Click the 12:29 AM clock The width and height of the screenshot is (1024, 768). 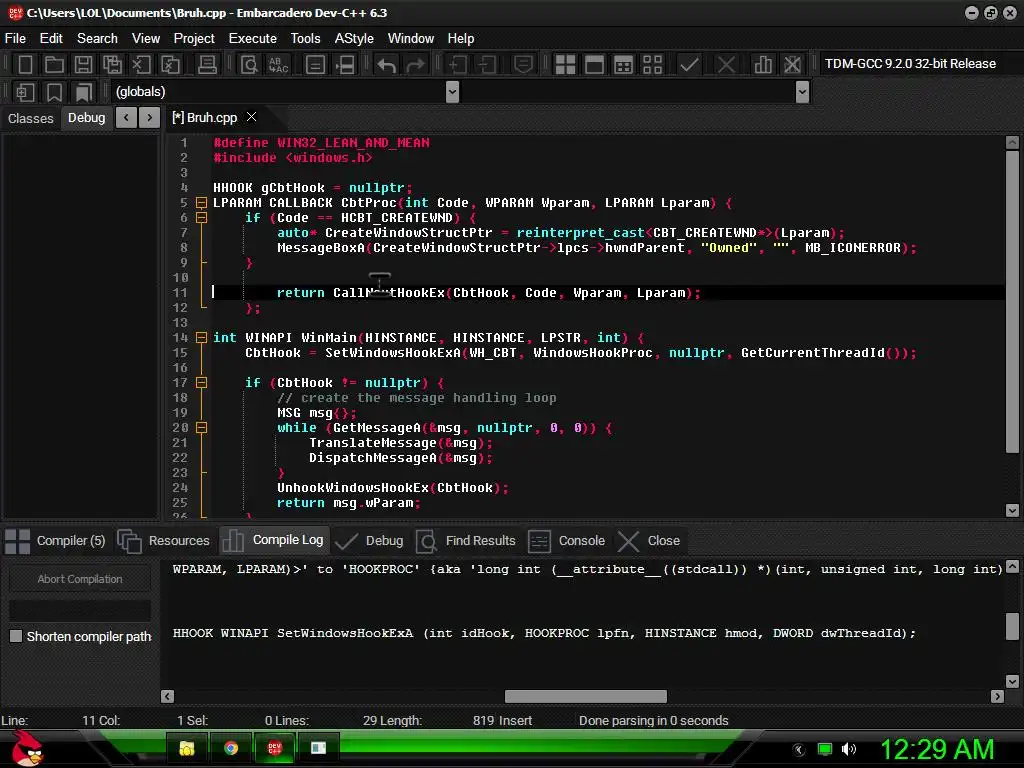tap(937, 749)
